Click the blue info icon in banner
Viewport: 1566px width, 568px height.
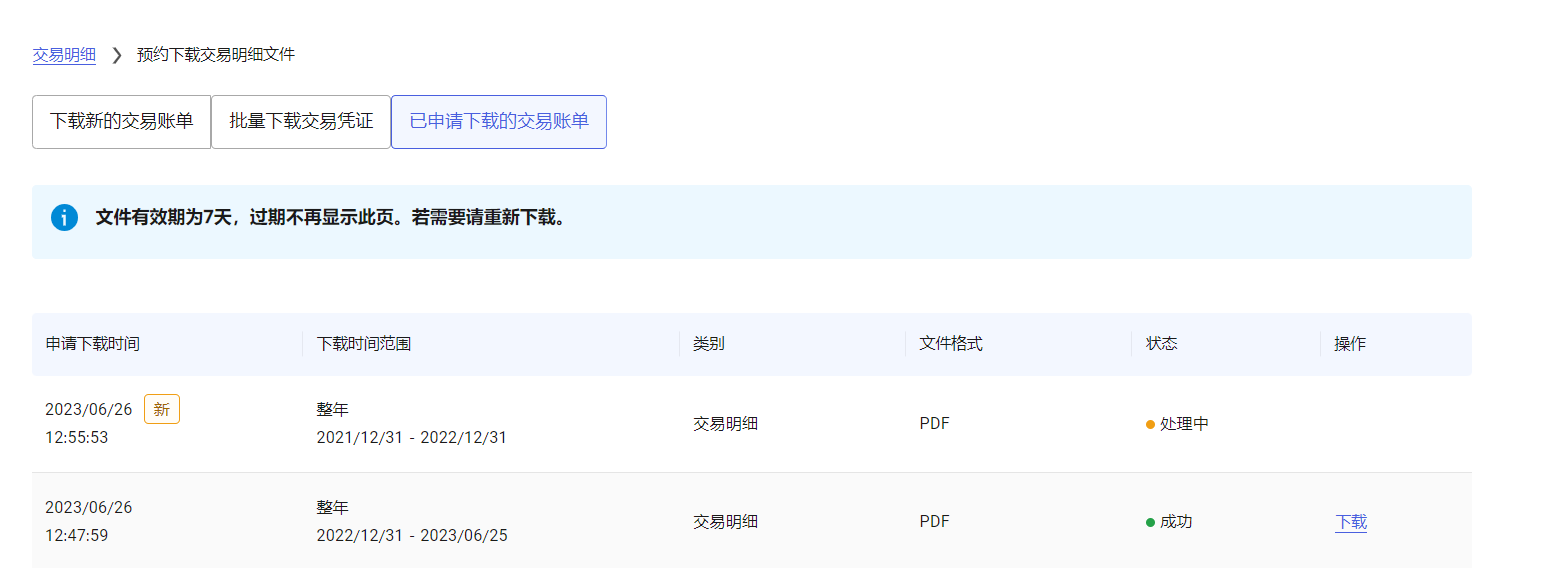[64, 217]
